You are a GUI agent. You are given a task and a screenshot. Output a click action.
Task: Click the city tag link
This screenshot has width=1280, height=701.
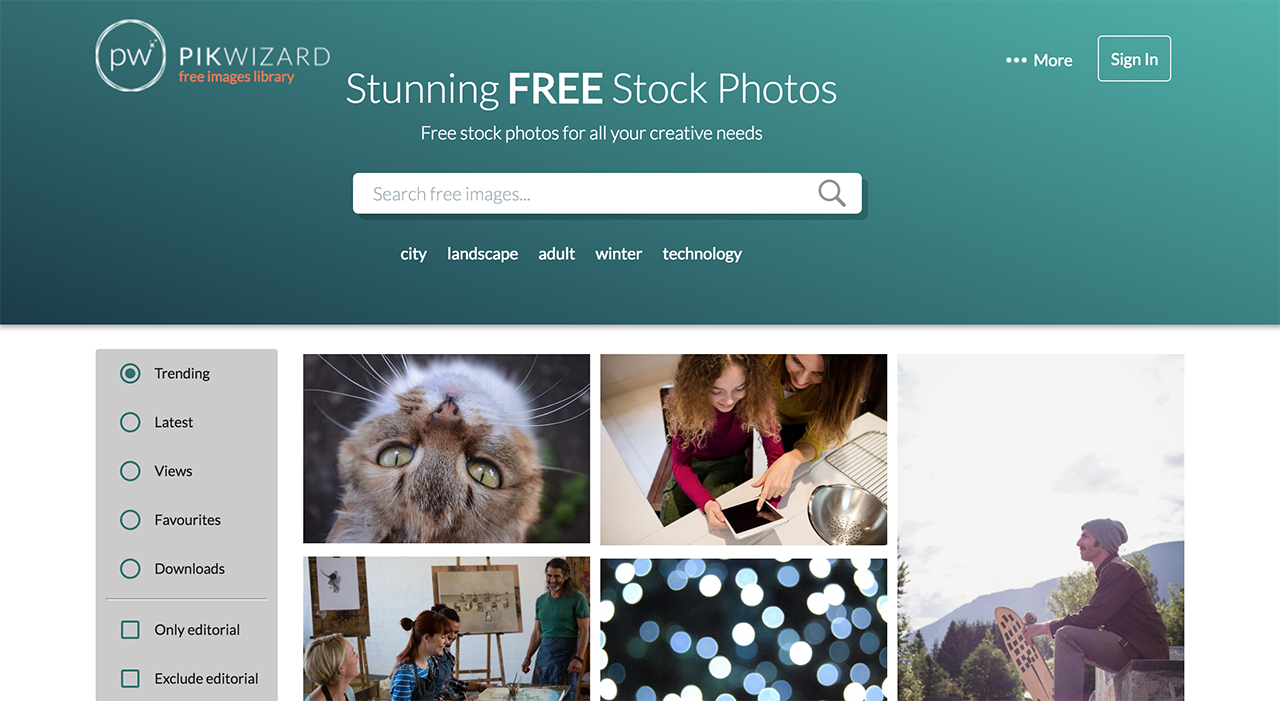tap(414, 254)
